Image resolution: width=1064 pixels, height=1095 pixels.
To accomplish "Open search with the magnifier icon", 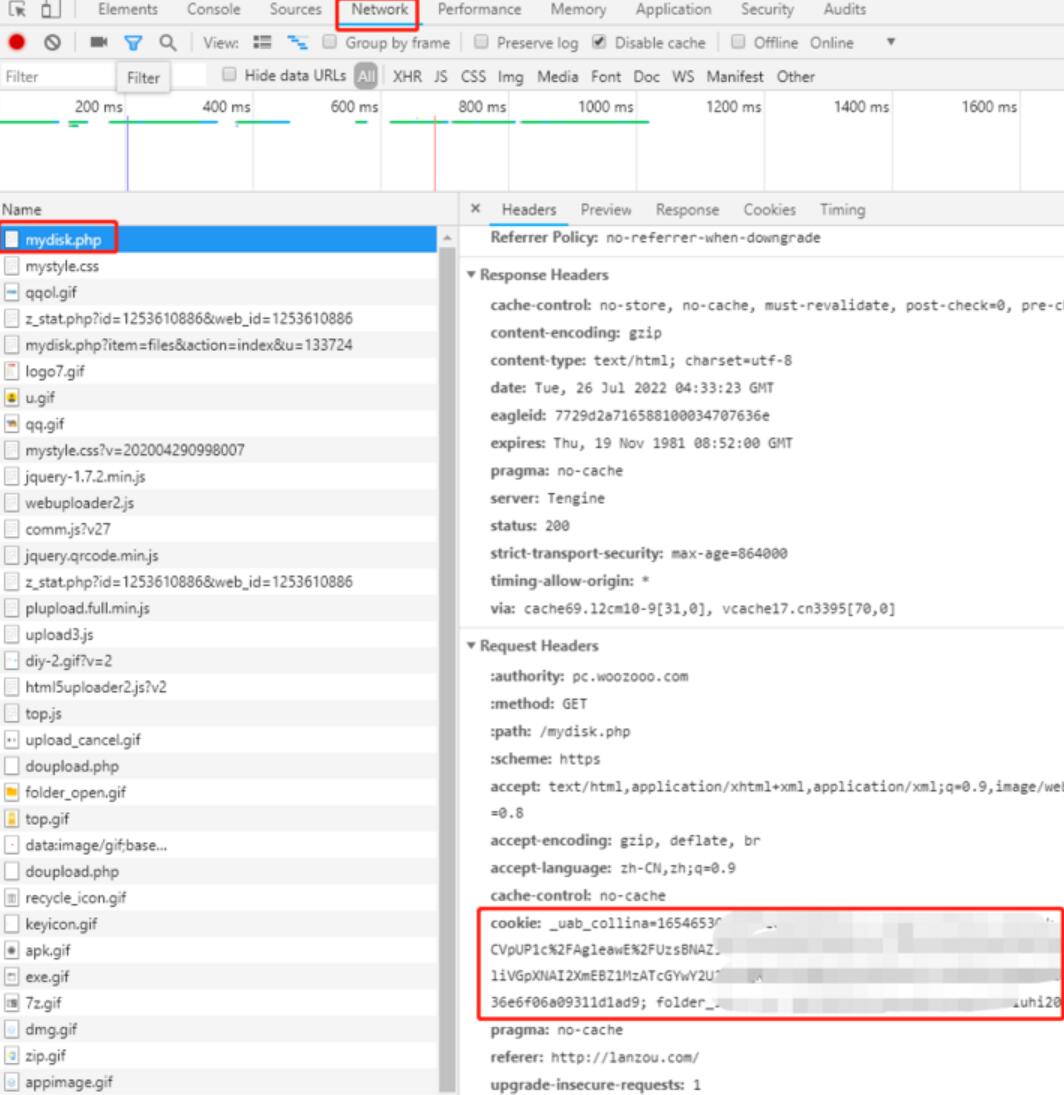I will (167, 43).
